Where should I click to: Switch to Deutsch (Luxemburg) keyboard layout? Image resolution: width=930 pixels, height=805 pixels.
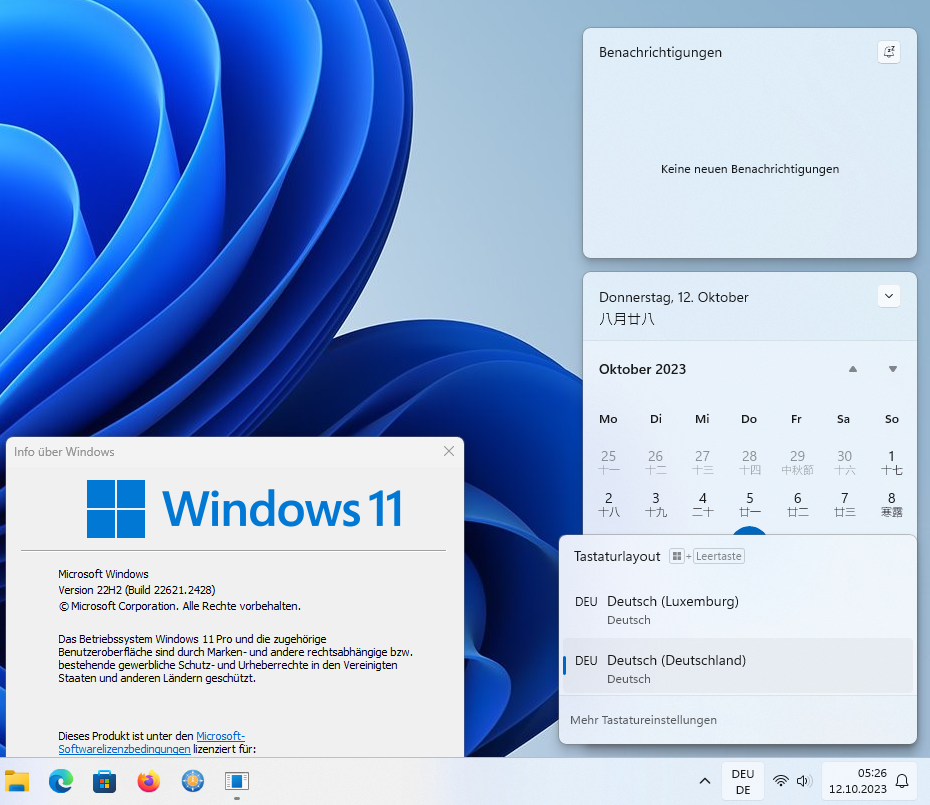coord(737,609)
